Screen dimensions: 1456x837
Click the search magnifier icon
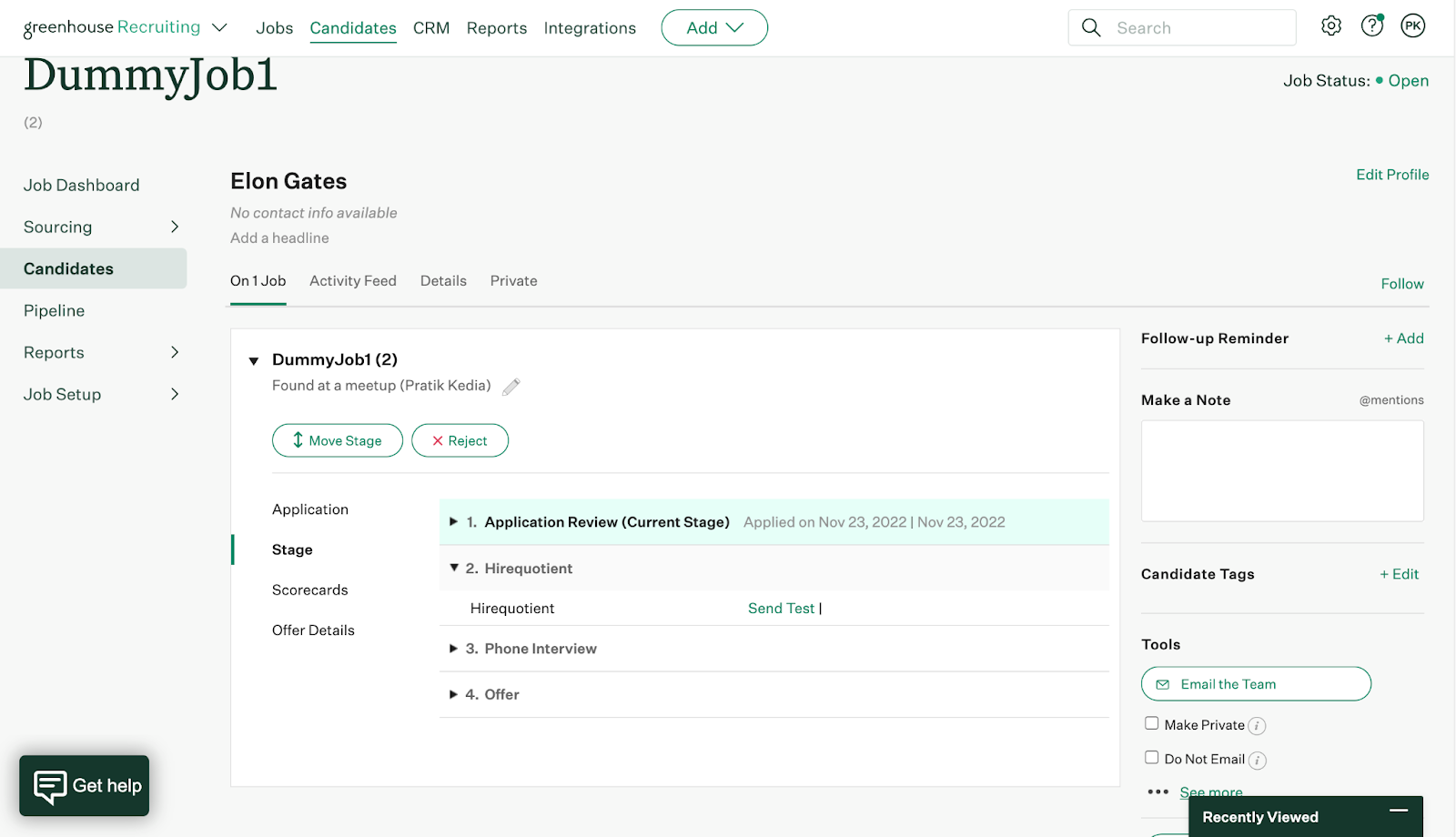coord(1091,28)
